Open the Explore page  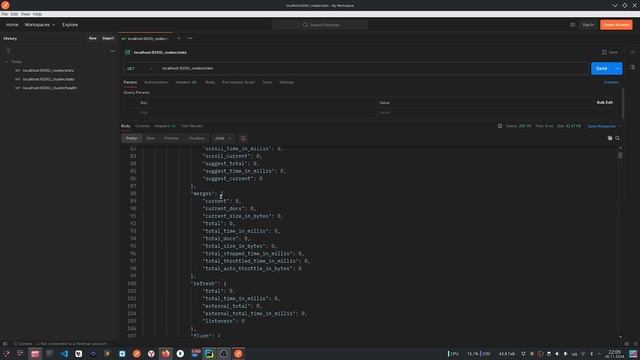[x=70, y=25]
